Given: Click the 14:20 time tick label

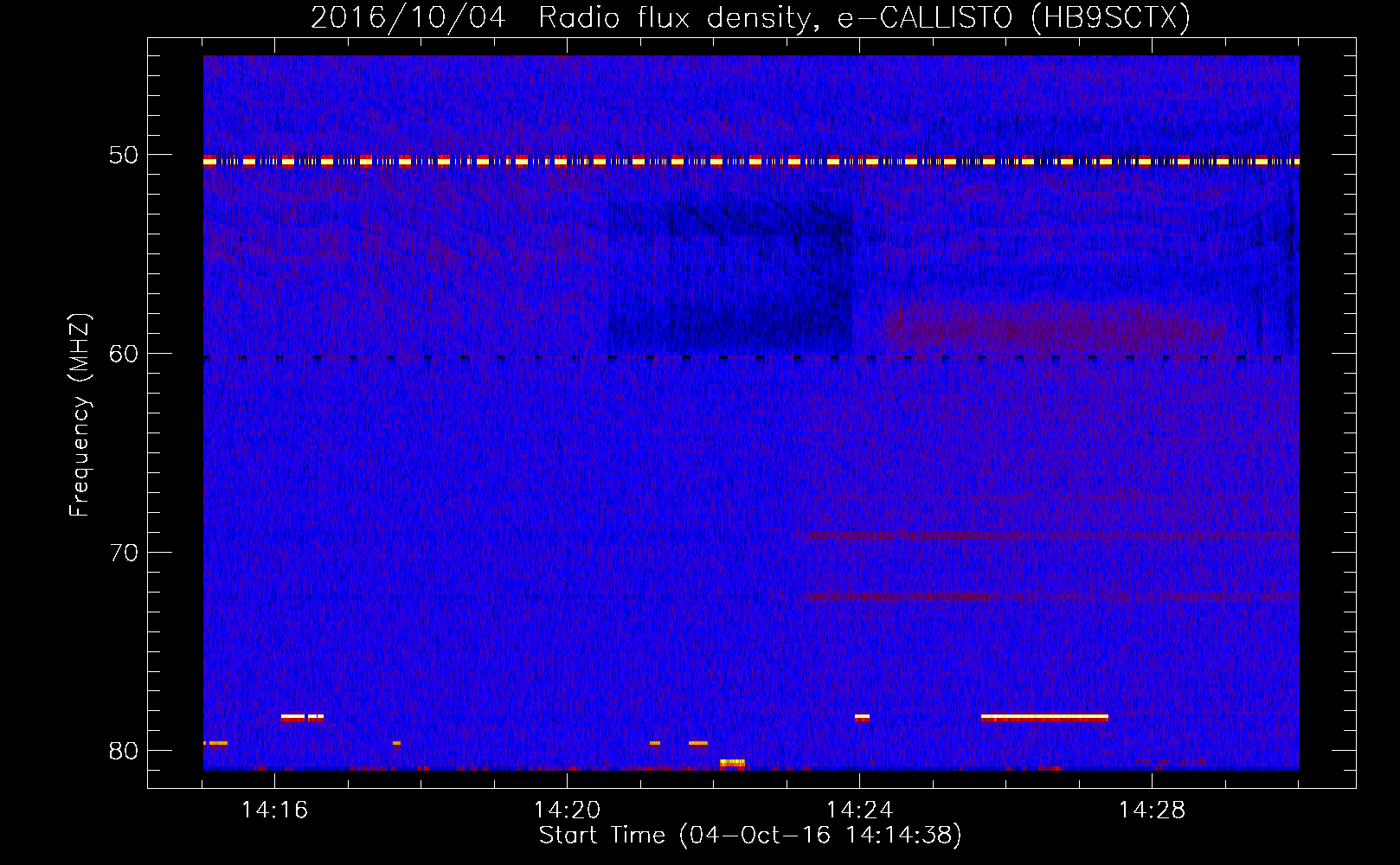Looking at the screenshot, I should click(568, 811).
